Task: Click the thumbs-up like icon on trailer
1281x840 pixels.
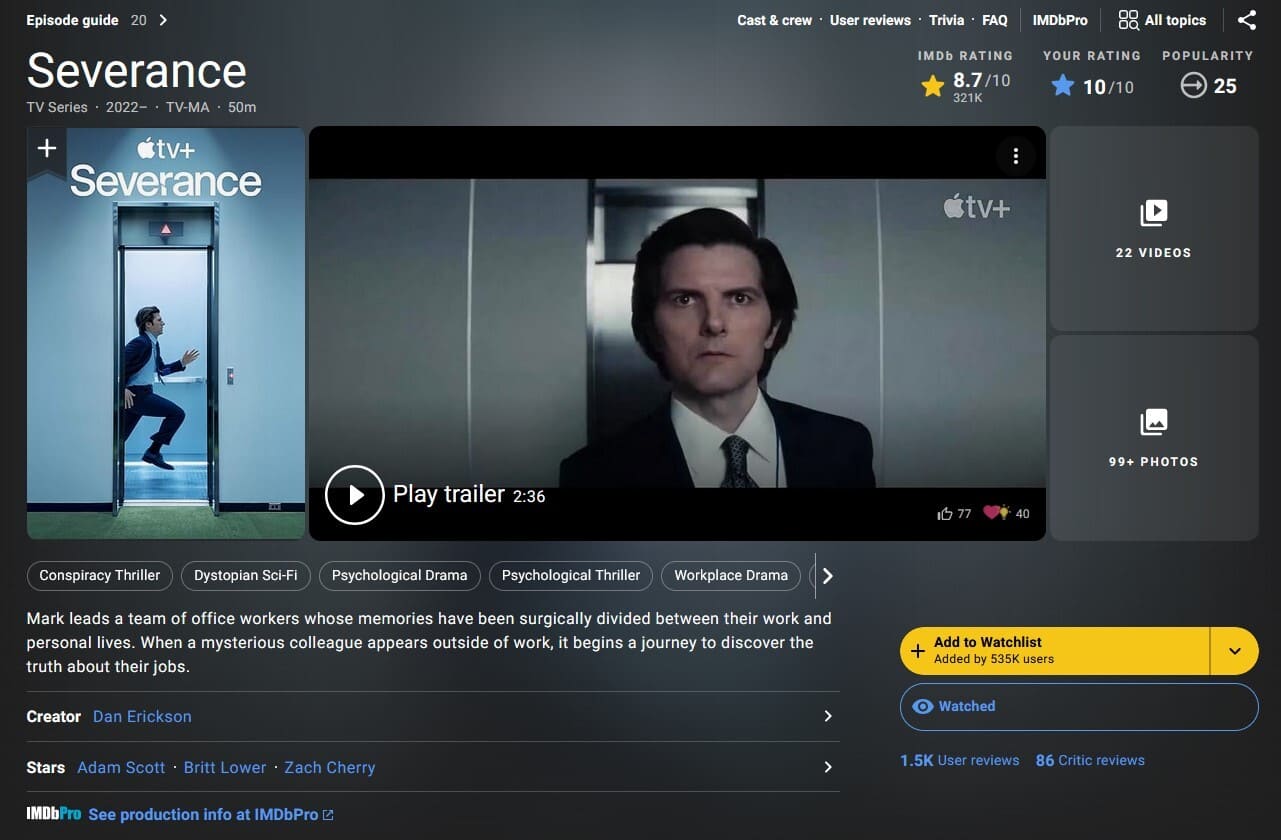Action: [x=944, y=513]
